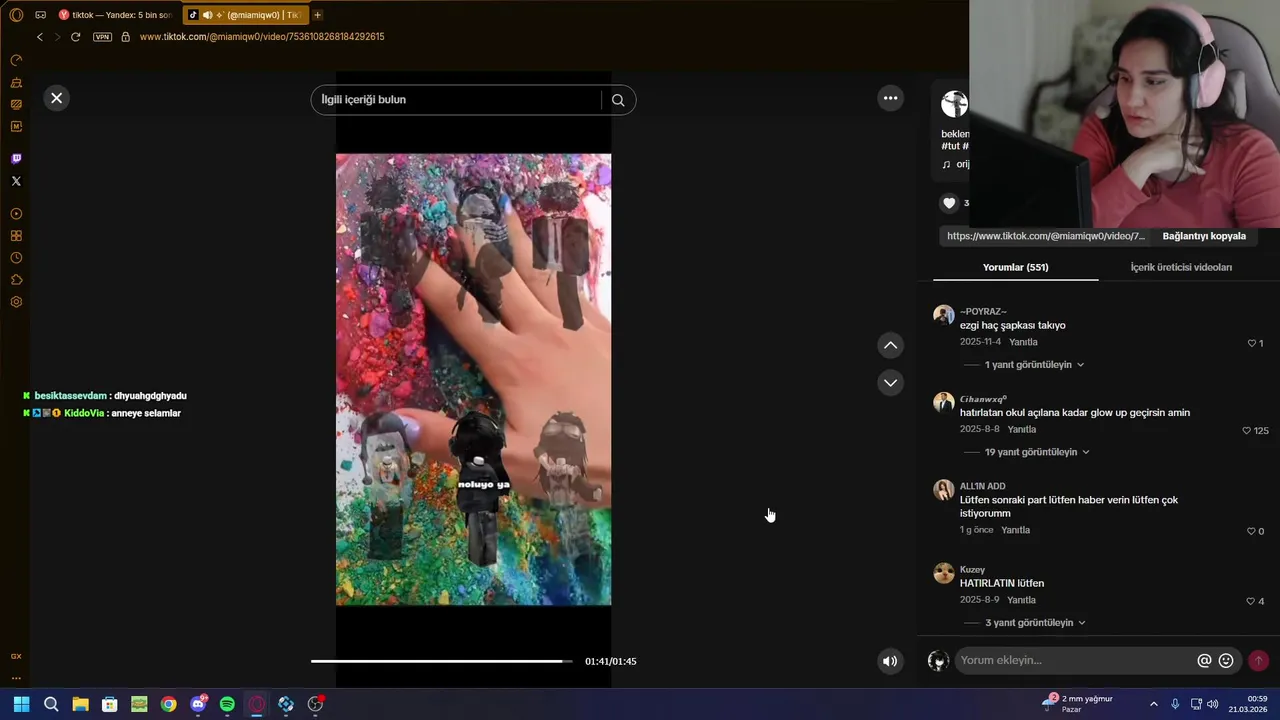Select the @miamiqw0 TikTok browser tab

point(245,15)
